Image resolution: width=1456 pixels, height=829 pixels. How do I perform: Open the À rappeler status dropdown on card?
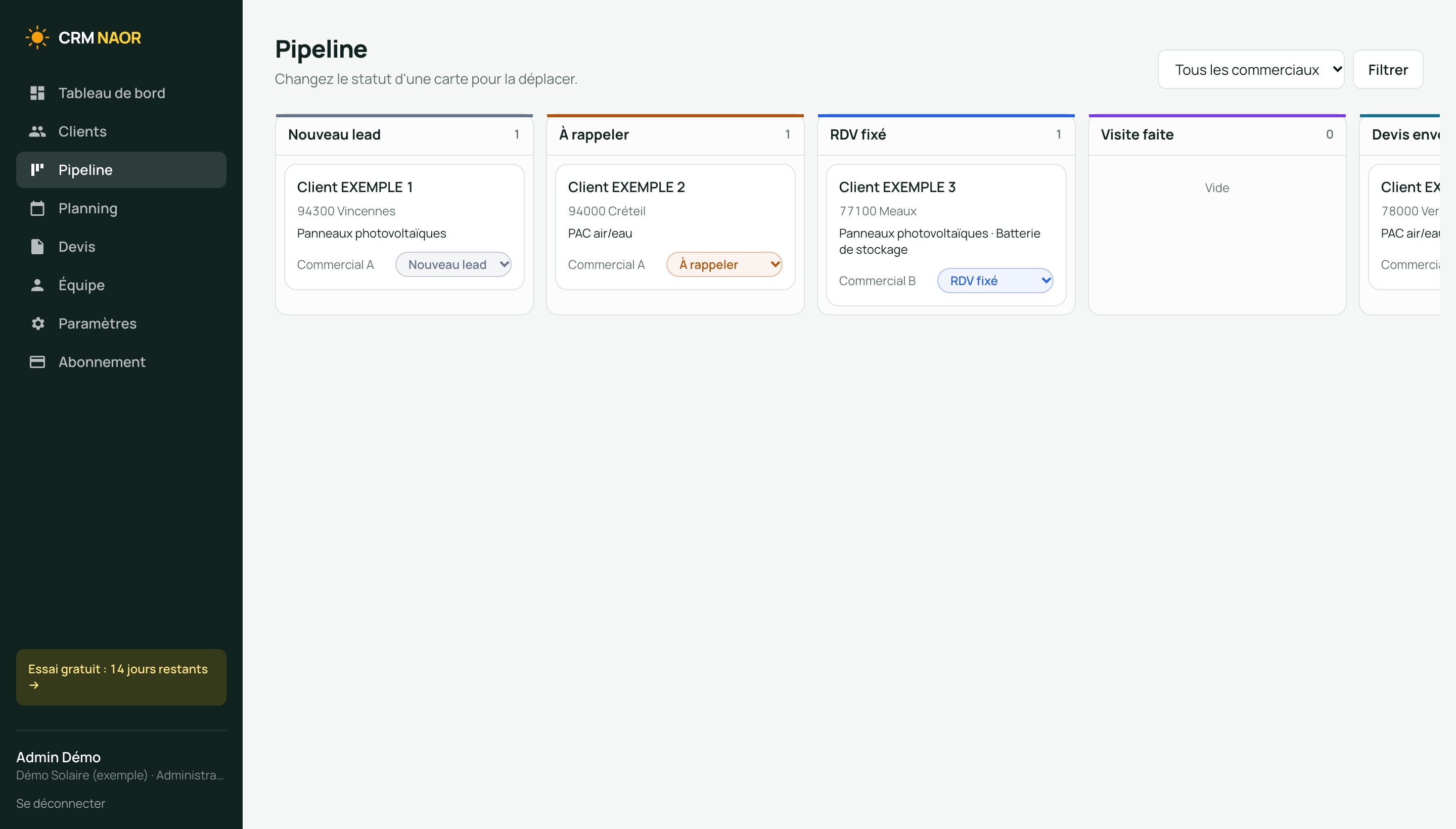(724, 265)
